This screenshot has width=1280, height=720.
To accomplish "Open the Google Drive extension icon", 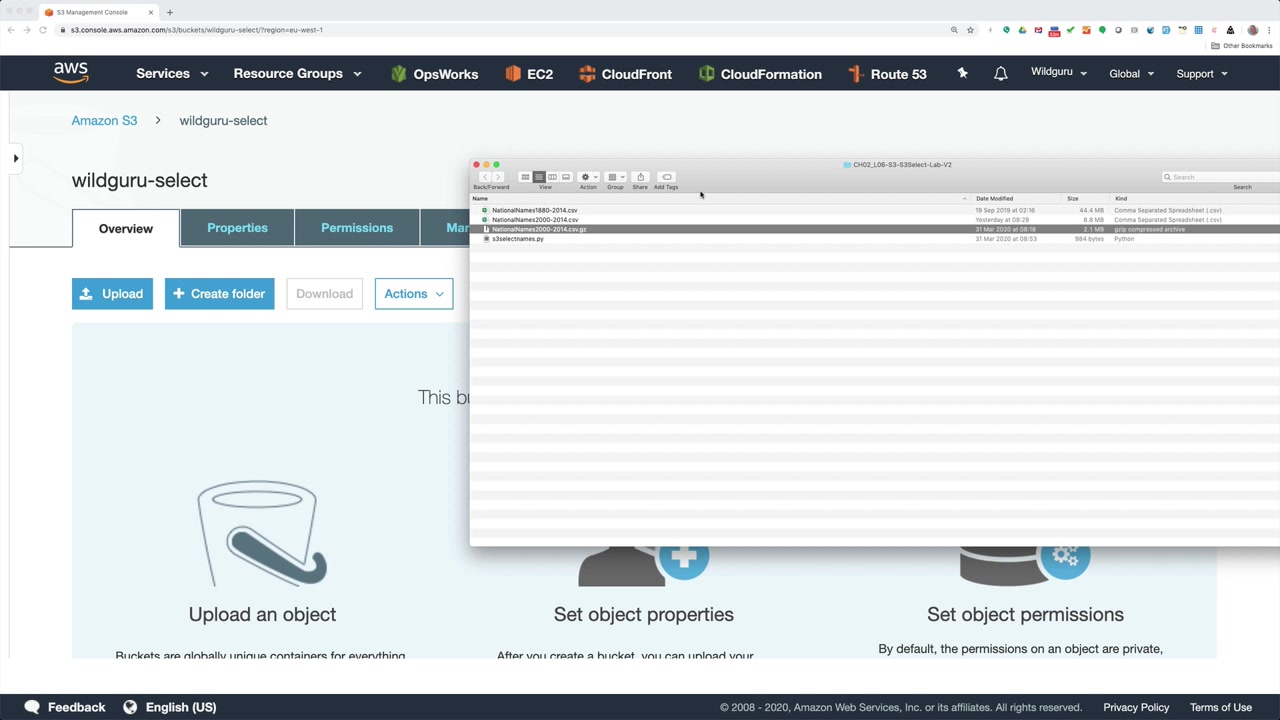I will click(1022, 30).
